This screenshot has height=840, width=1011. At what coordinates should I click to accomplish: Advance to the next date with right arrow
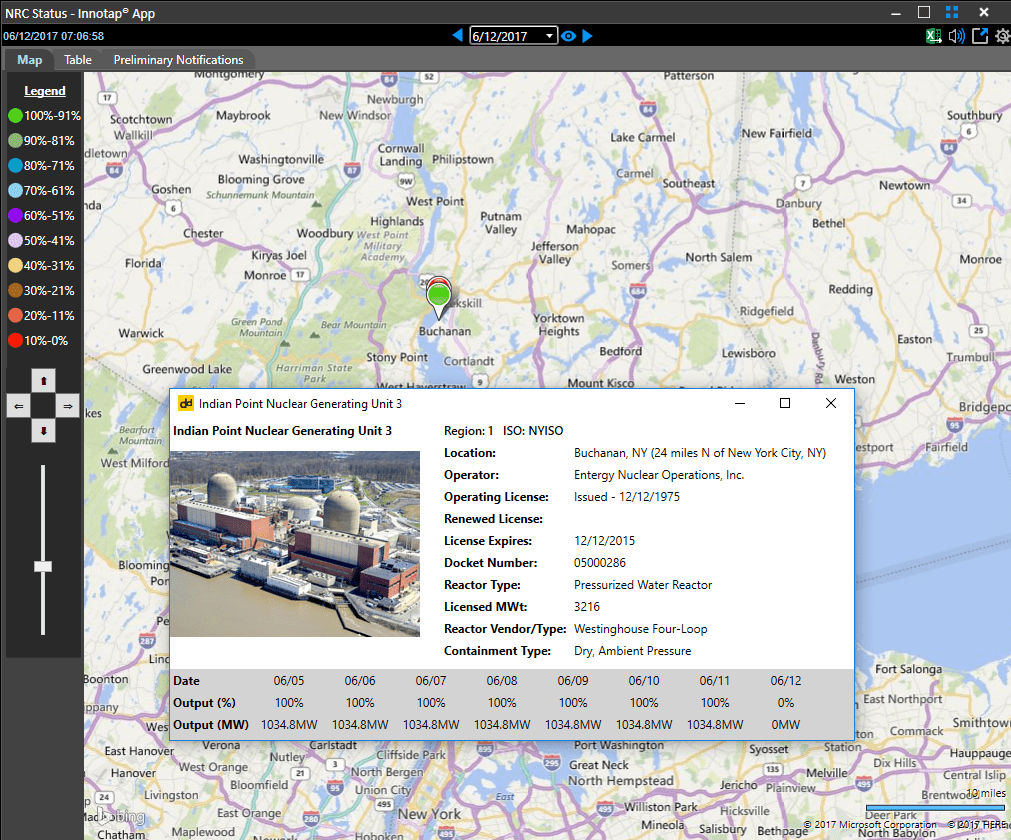point(587,35)
